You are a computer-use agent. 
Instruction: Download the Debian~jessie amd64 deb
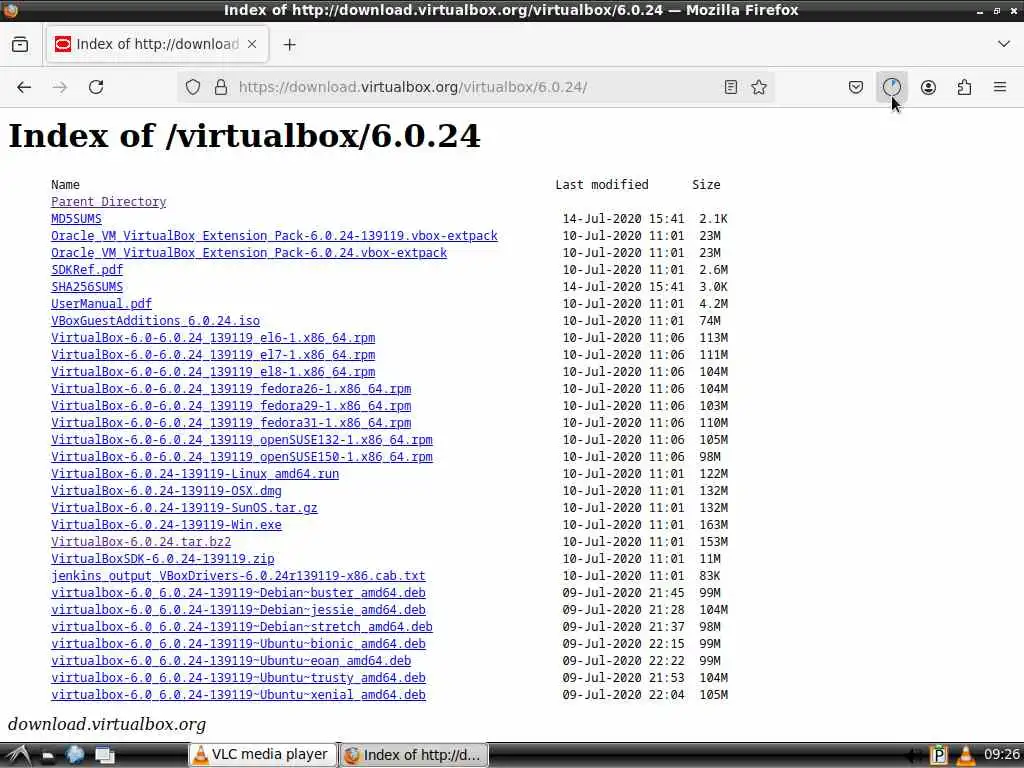238,609
